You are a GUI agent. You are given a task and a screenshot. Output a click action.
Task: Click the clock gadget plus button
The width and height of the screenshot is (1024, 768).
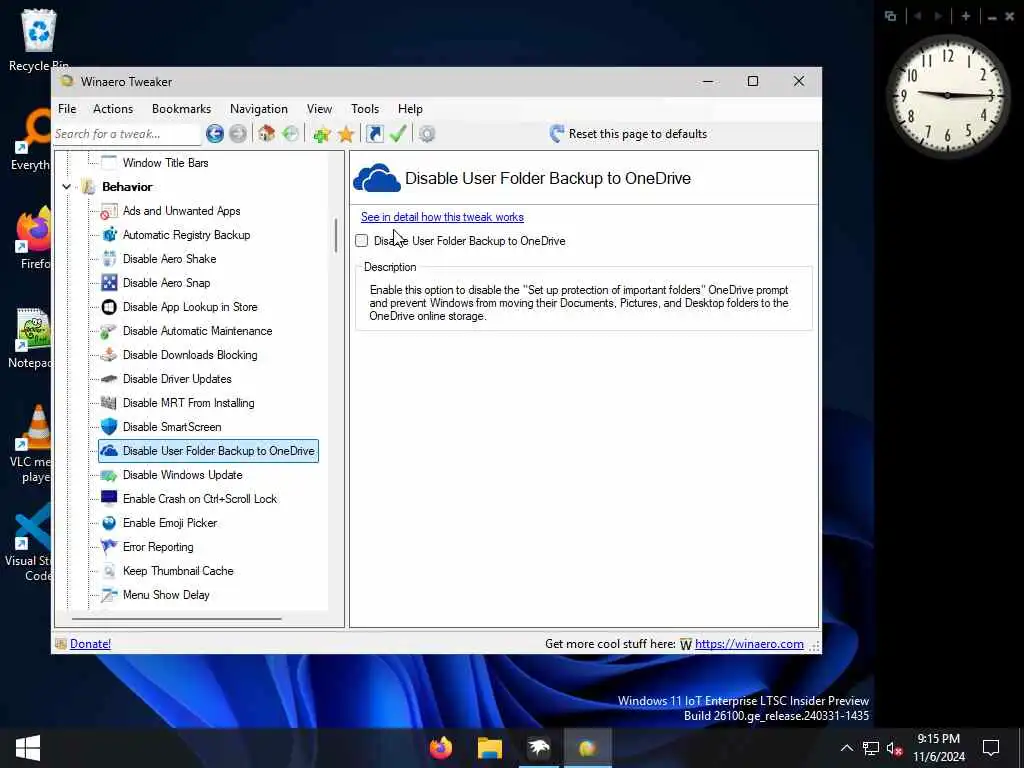tap(966, 16)
